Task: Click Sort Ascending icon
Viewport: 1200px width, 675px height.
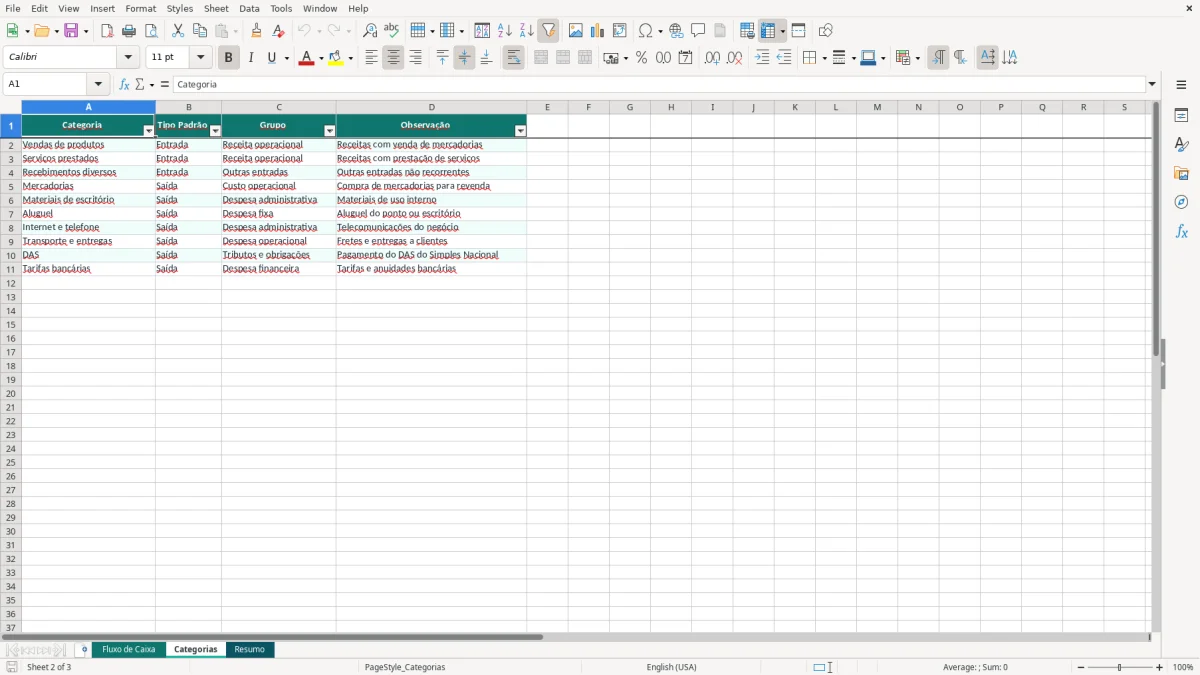Action: (504, 31)
